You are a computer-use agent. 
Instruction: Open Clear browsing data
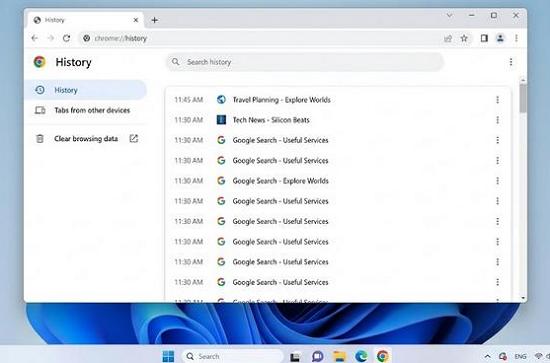point(86,139)
